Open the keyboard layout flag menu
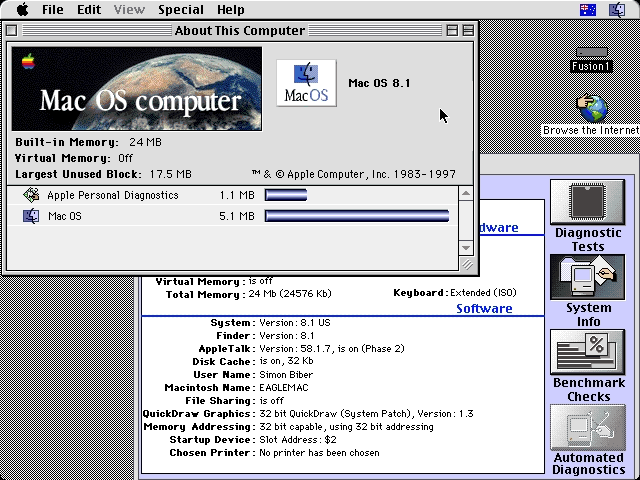 590,9
